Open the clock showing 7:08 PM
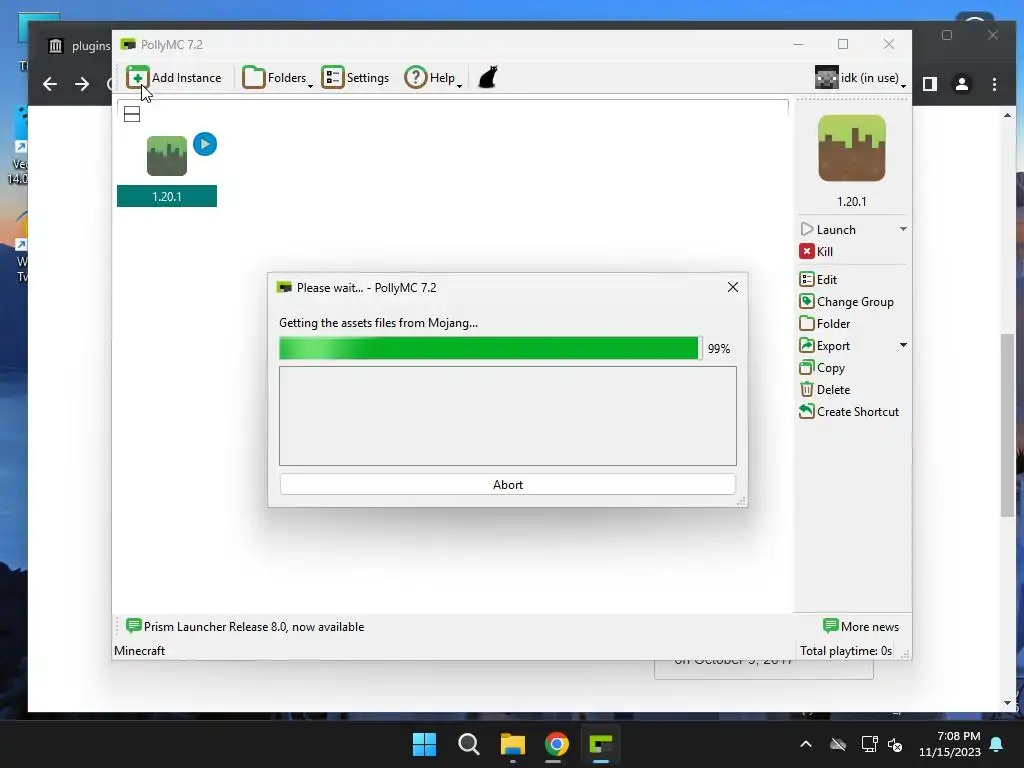Image resolution: width=1024 pixels, height=768 pixels. pyautogui.click(x=950, y=744)
